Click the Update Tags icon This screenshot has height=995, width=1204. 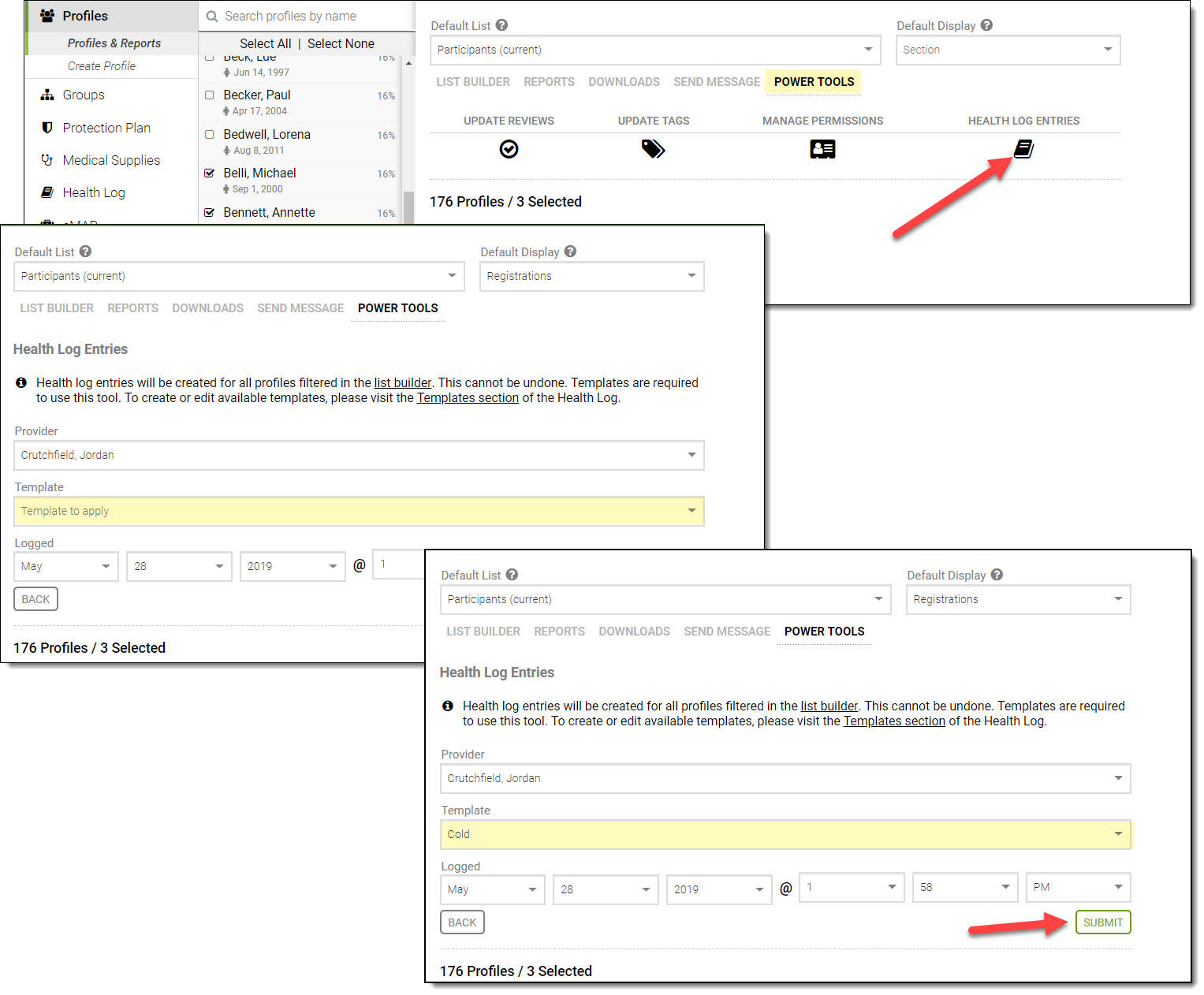pos(653,149)
